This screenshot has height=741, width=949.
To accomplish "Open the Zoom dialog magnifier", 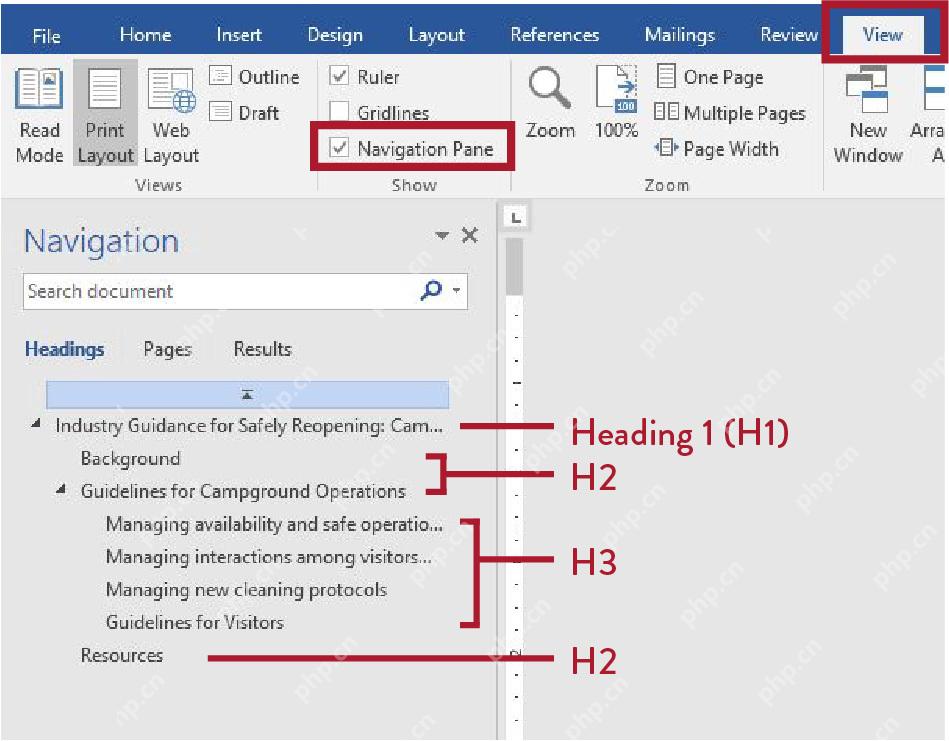I will point(550,103).
